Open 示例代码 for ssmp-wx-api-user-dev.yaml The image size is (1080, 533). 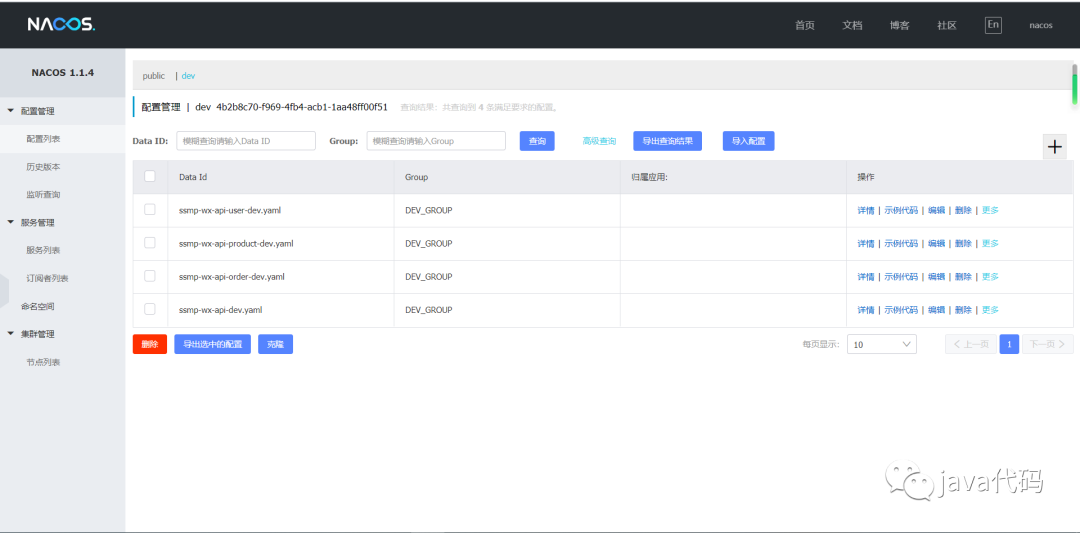tap(901, 211)
